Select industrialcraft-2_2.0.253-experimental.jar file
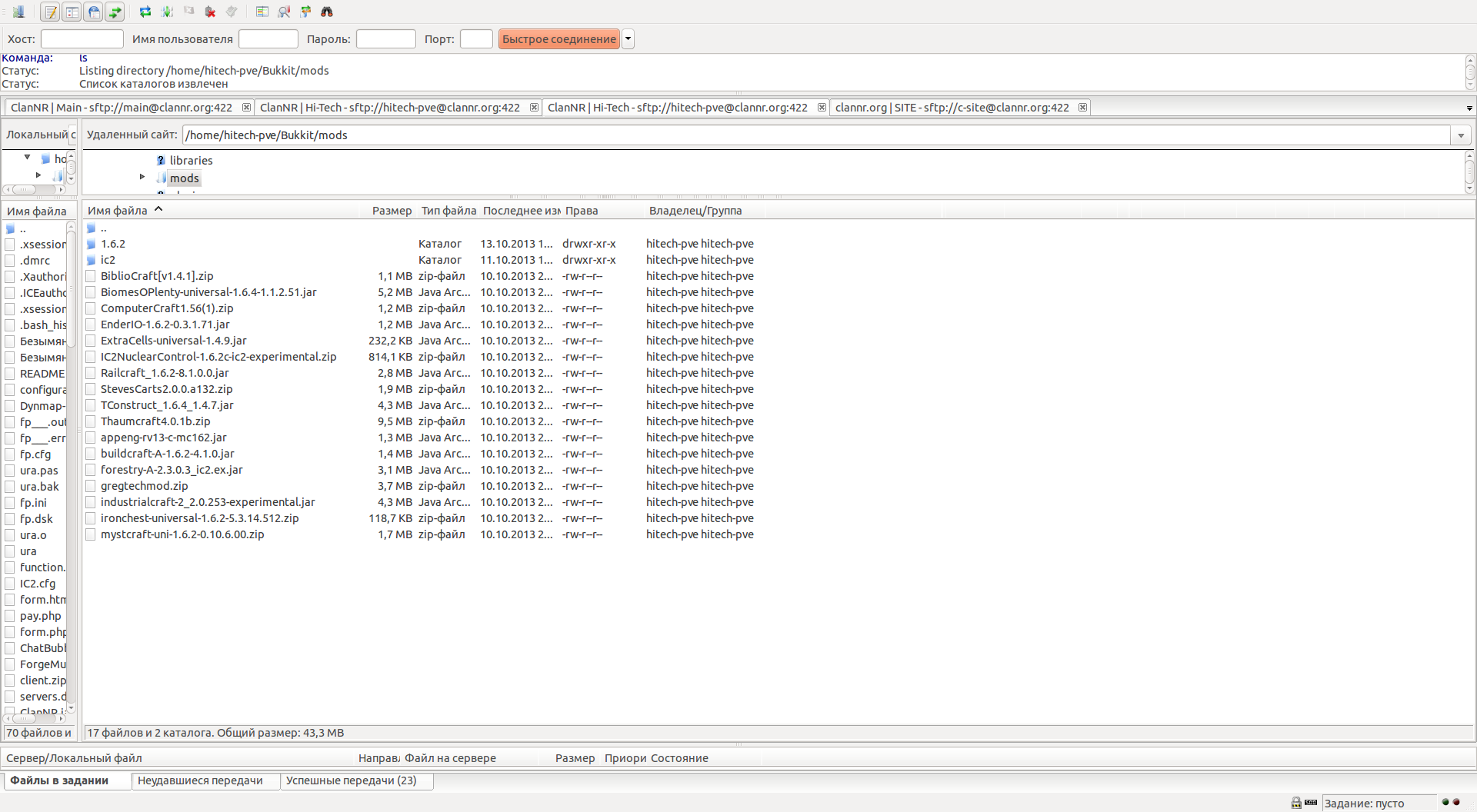 pos(208,502)
